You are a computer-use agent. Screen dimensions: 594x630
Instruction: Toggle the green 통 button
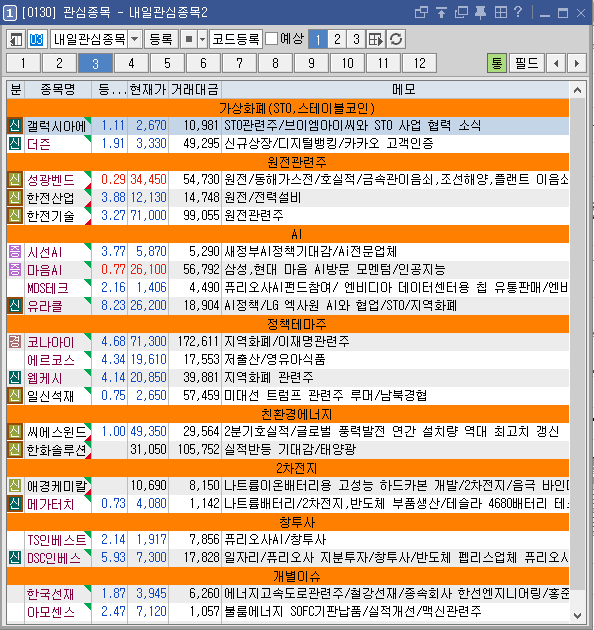pyautogui.click(x=497, y=63)
